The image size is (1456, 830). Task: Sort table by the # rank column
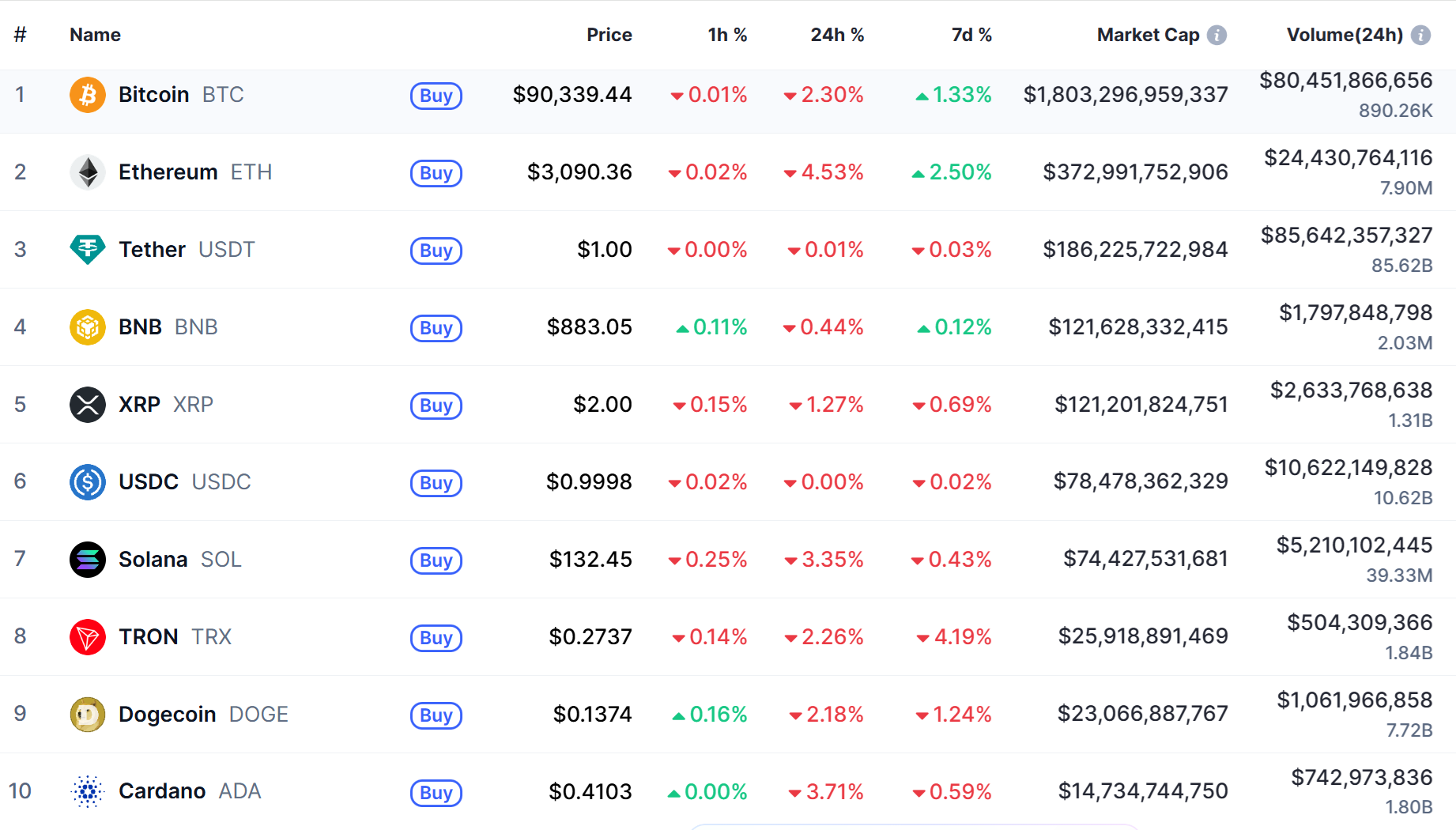(x=21, y=35)
